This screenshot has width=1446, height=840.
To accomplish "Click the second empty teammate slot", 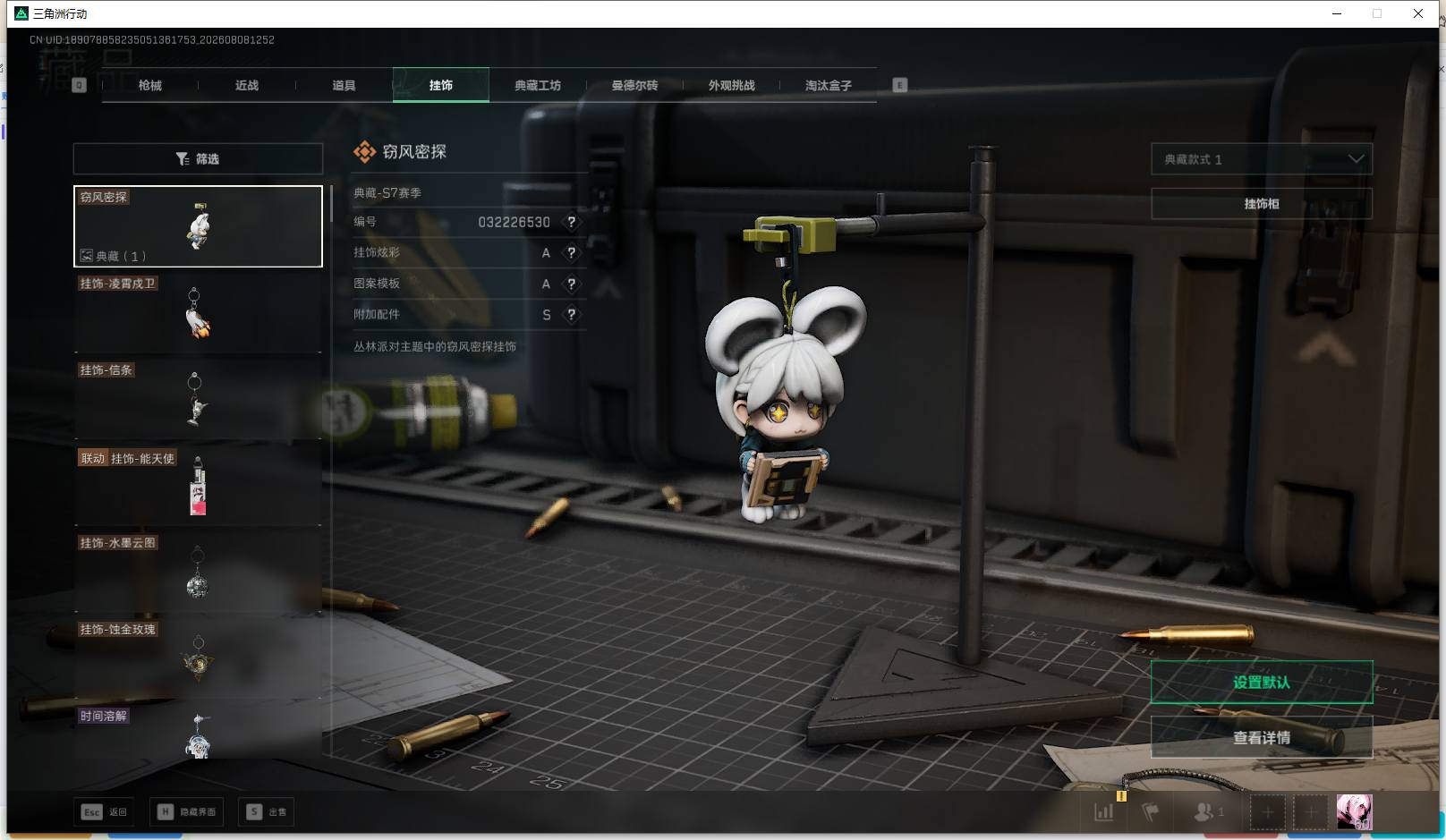I will point(1311,812).
